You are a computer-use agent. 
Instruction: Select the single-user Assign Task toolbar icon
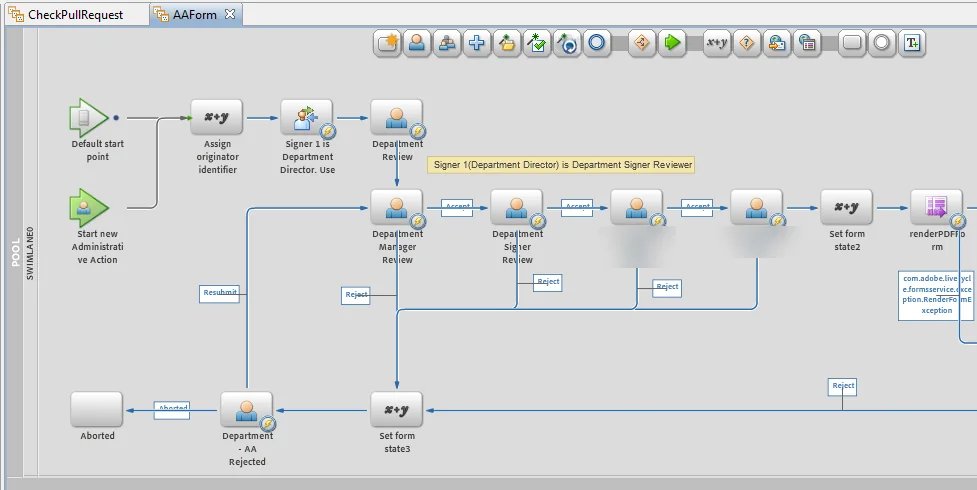pyautogui.click(x=417, y=43)
